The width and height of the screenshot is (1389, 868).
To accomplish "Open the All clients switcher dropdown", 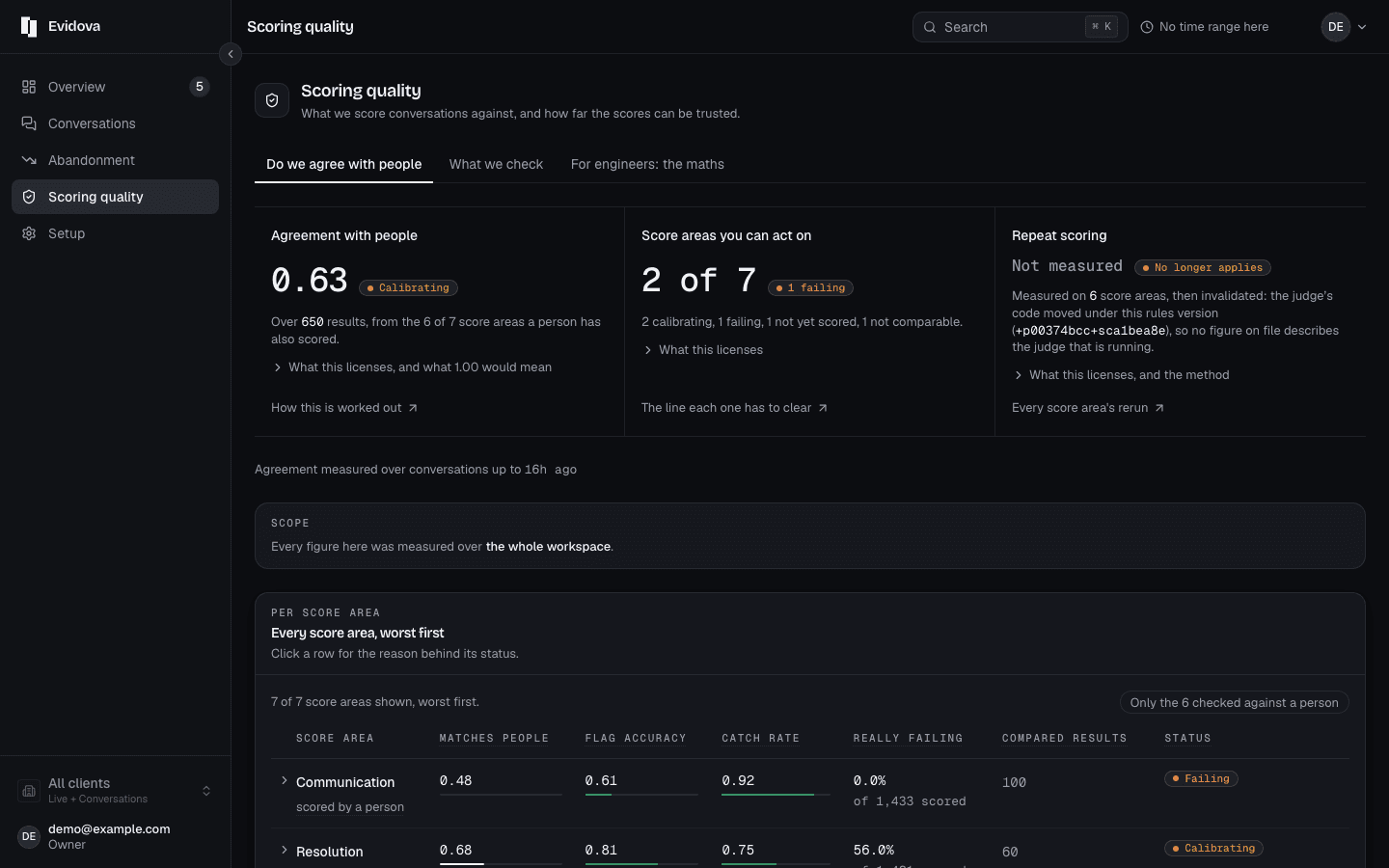I will [x=115, y=791].
